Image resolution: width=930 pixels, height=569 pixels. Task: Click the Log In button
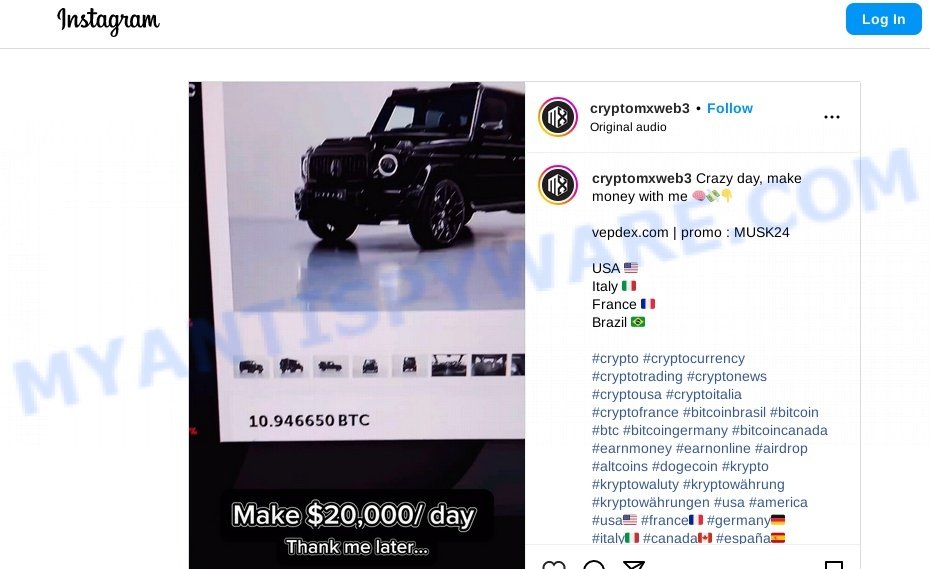click(x=883, y=19)
